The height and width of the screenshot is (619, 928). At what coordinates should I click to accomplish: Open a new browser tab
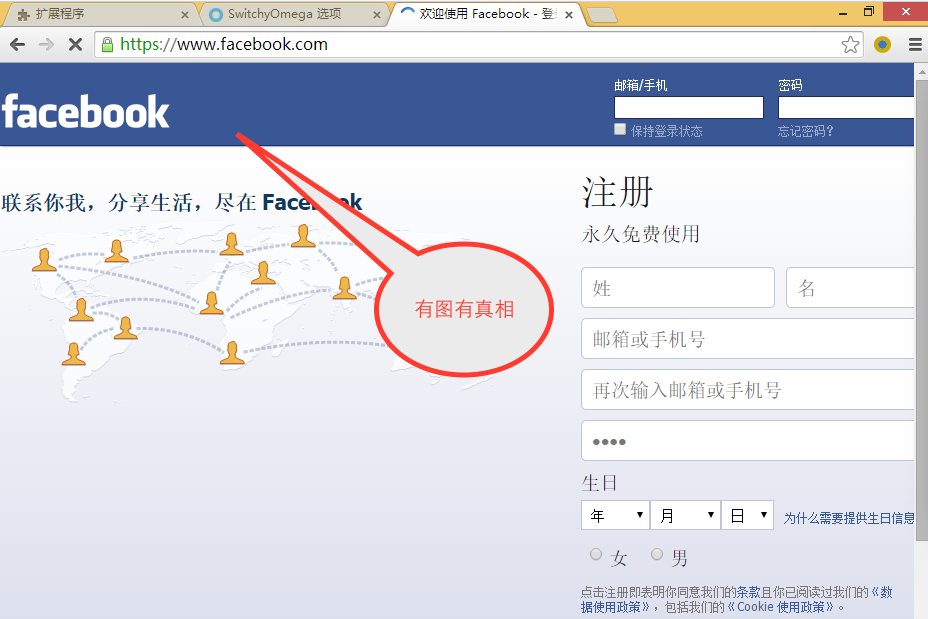coord(602,15)
